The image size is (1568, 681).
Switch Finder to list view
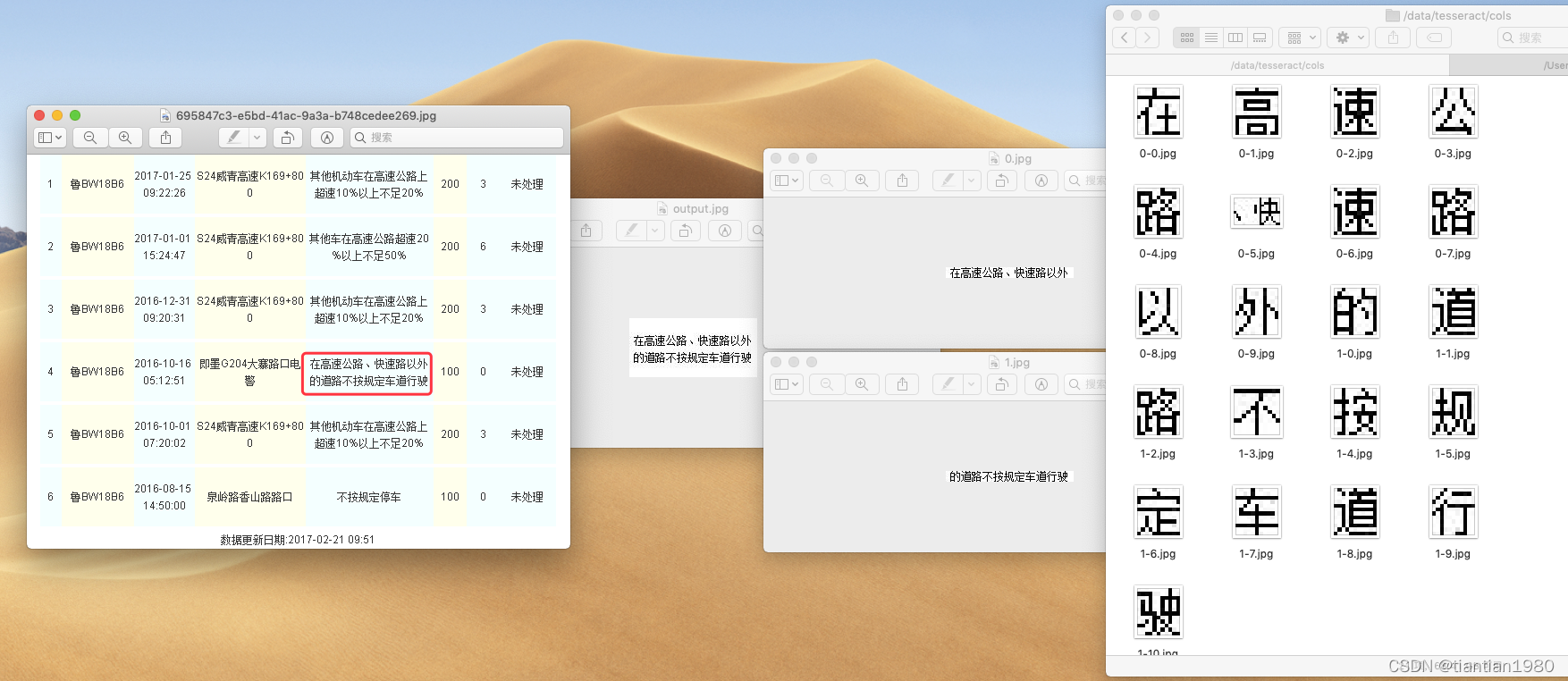click(x=1210, y=38)
